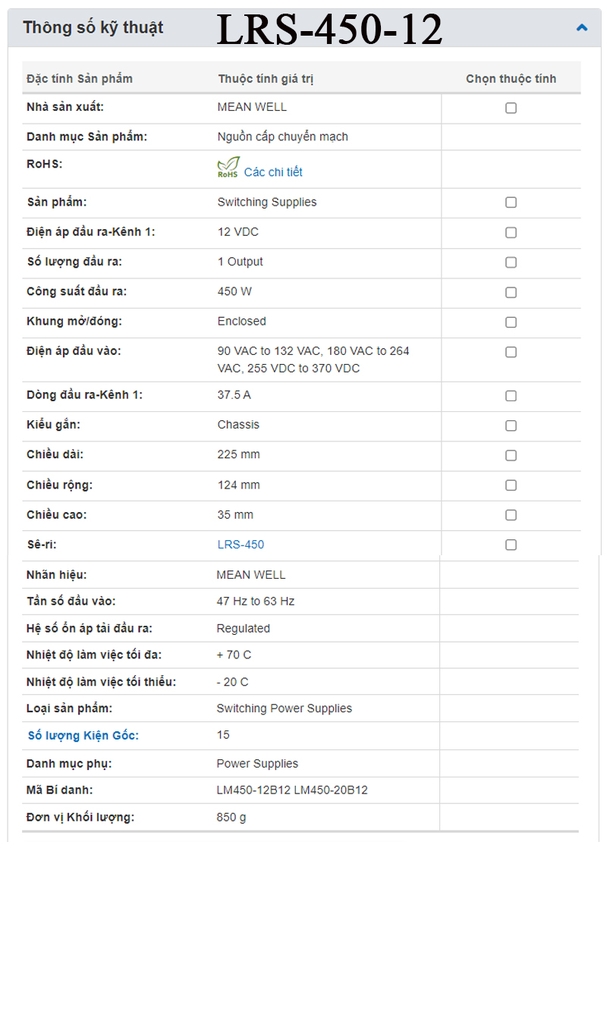Select the Điện áp đầu vào checkbox
Viewport: 607px width, 1024px height.
tap(511, 352)
